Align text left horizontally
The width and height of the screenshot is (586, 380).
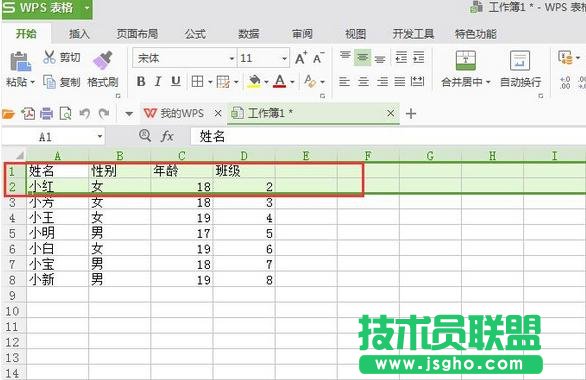[x=345, y=81]
